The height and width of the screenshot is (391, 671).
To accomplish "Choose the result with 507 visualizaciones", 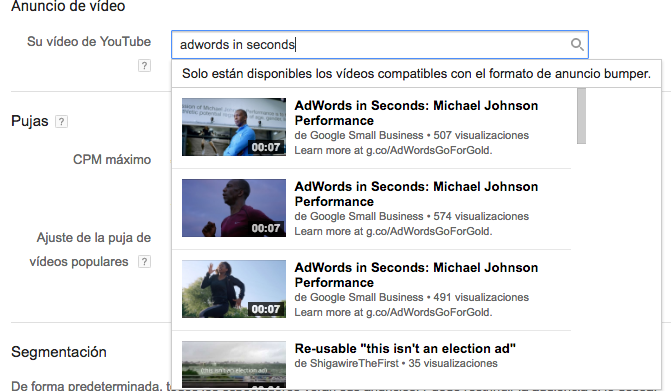I will coord(371,127).
